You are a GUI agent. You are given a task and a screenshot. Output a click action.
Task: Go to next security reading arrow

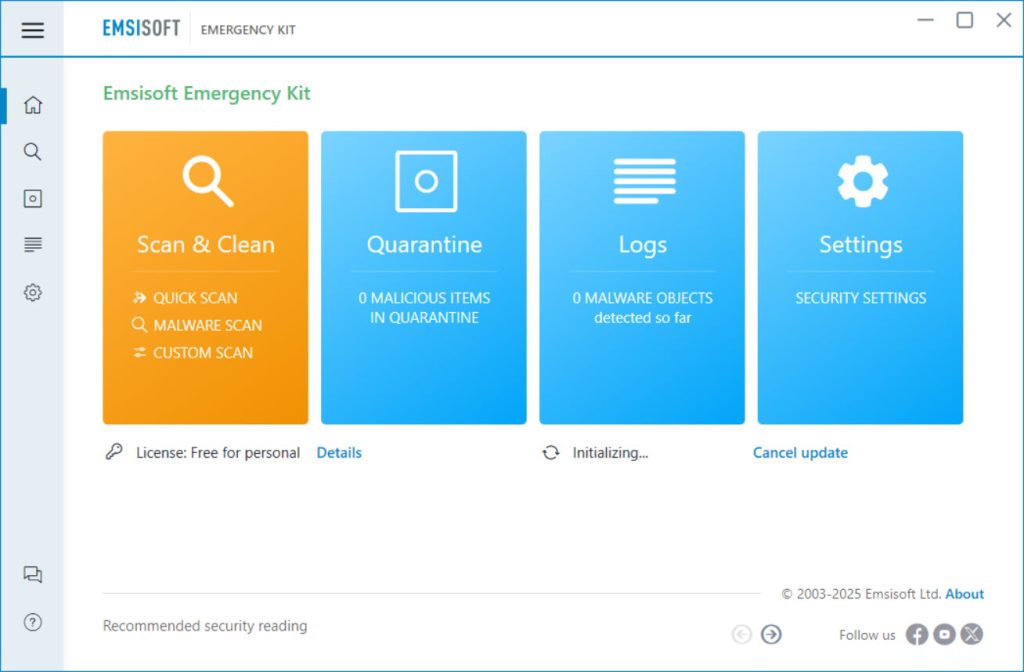point(771,634)
